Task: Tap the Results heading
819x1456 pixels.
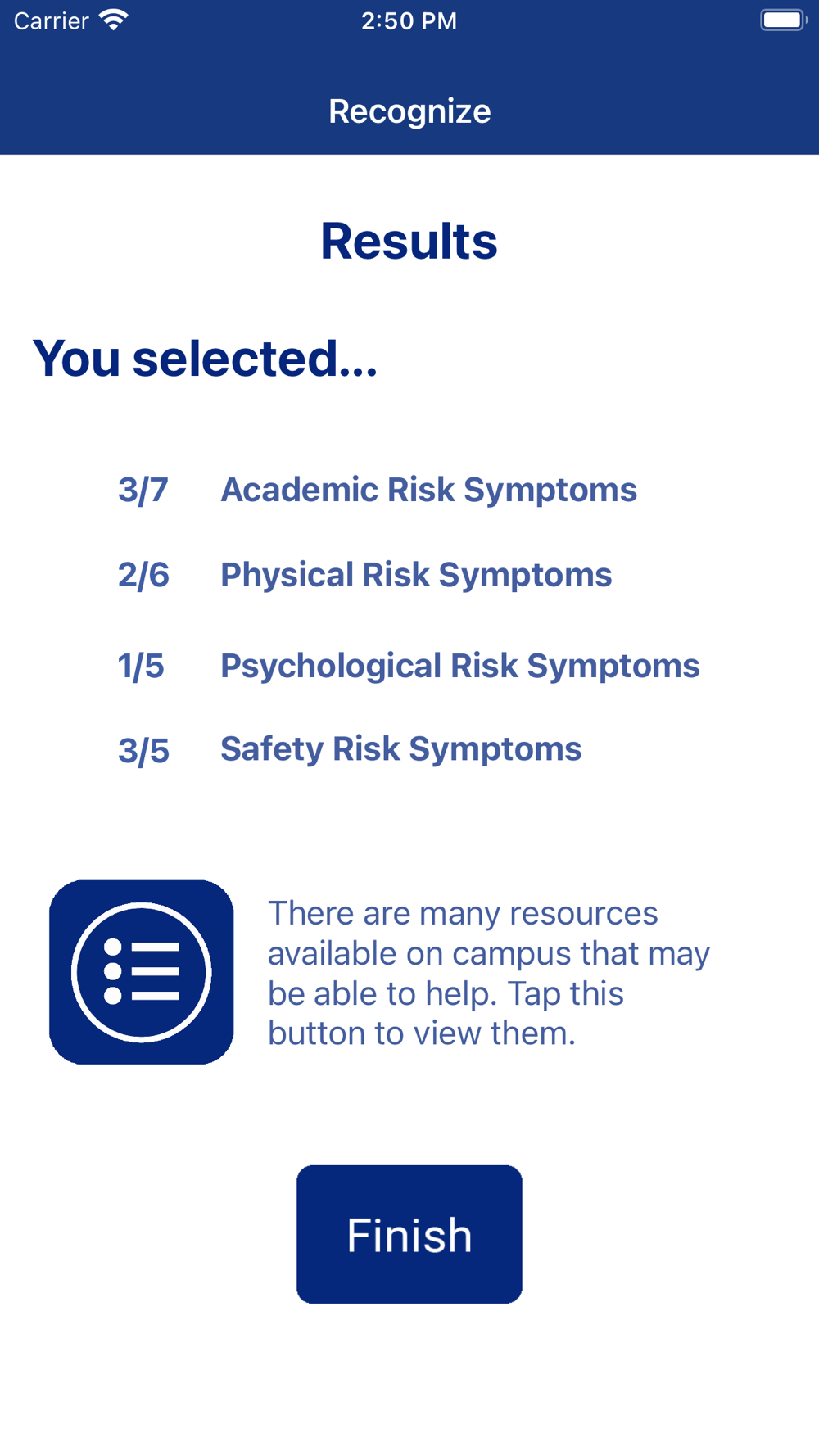Action: point(409,242)
